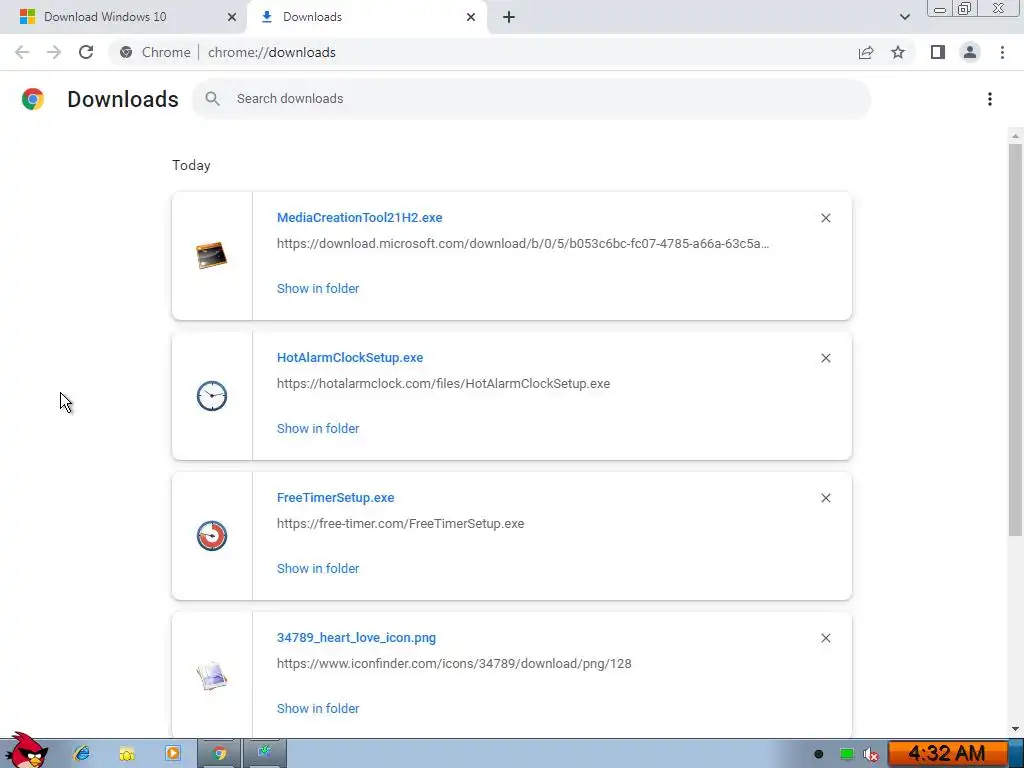
Task: Open the HotAlarmClockSetup.exe file link
Action: click(x=349, y=357)
